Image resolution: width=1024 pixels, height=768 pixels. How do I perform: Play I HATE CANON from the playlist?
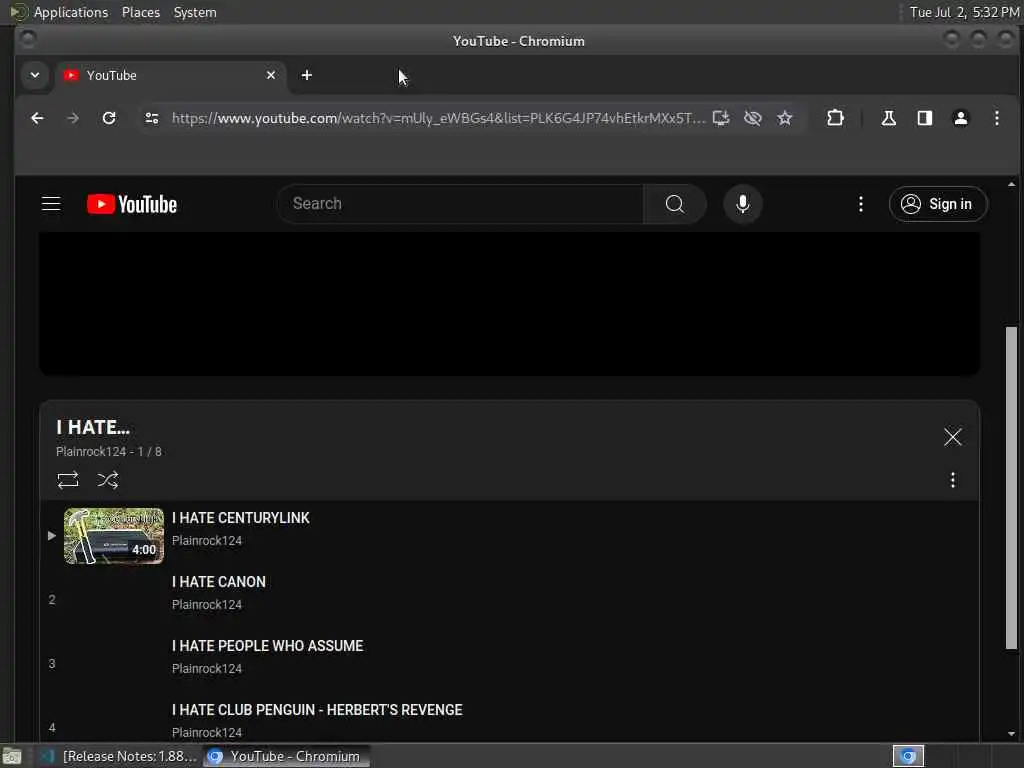219,582
